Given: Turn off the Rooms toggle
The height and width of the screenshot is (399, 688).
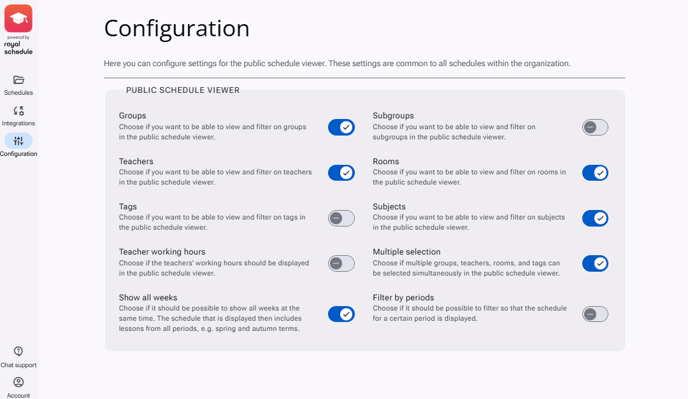Looking at the screenshot, I should (x=595, y=173).
